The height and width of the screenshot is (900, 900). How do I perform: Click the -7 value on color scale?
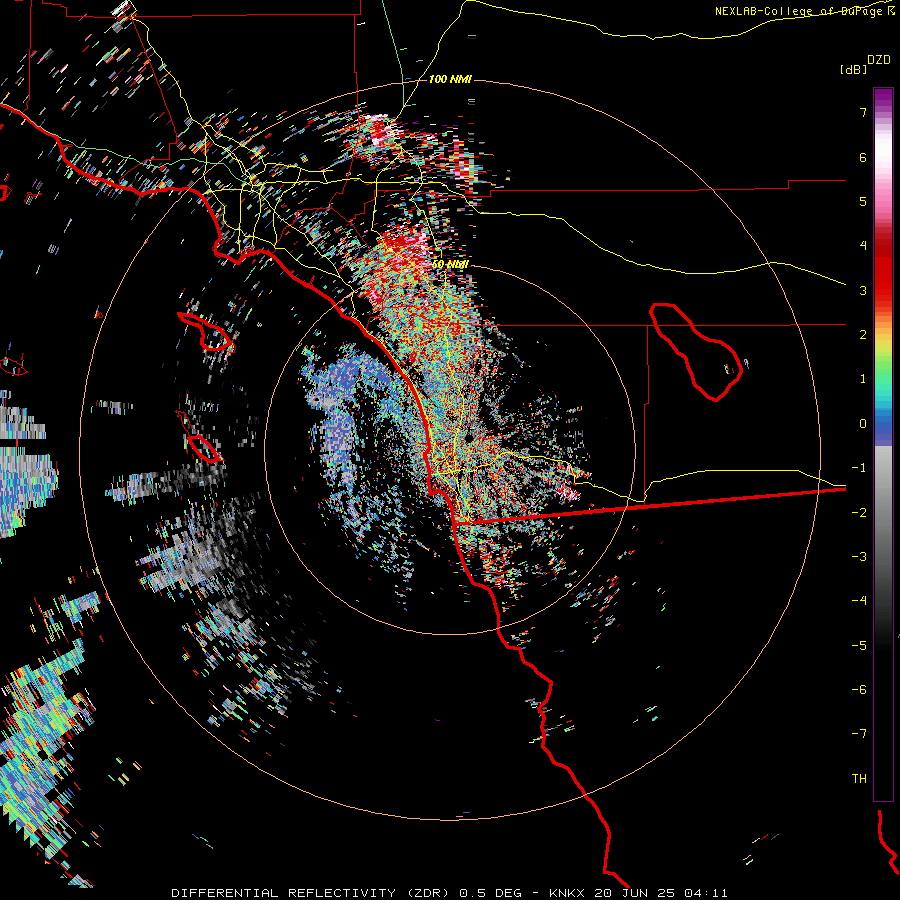[x=859, y=734]
